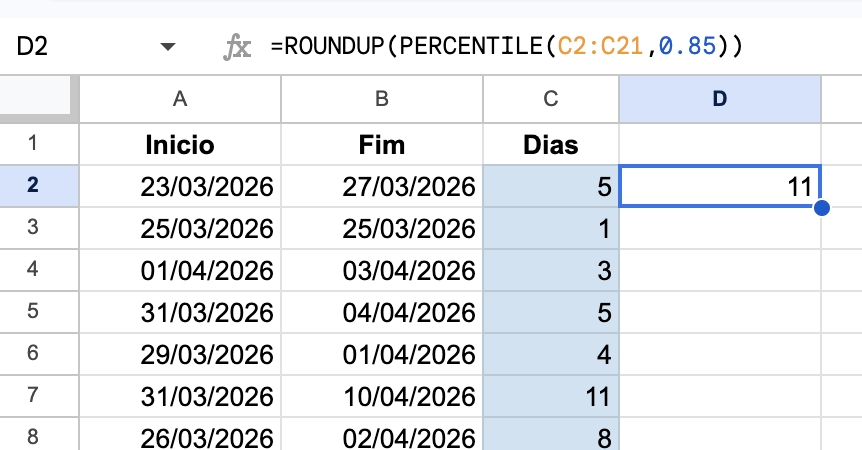This screenshot has height=450, width=862.
Task: Open the name box dropdown arrow
Action: click(x=167, y=47)
